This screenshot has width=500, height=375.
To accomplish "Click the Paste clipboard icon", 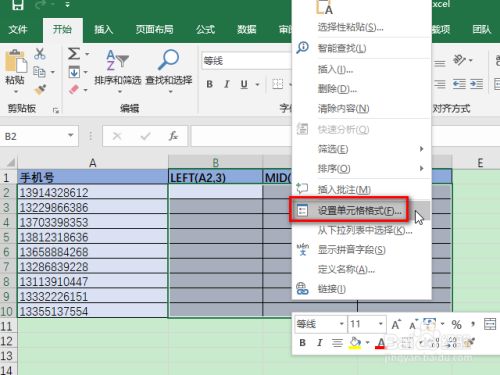I will [x=15, y=61].
